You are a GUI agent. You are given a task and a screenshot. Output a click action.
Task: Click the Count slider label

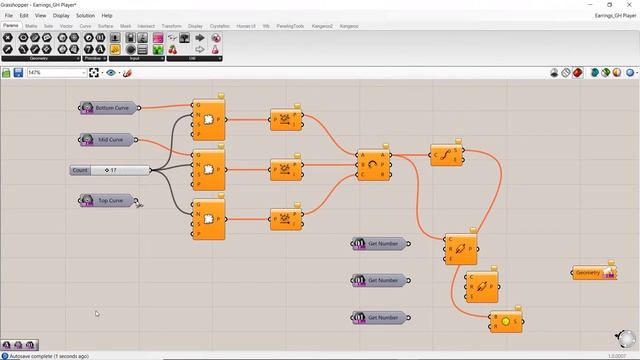(80, 170)
